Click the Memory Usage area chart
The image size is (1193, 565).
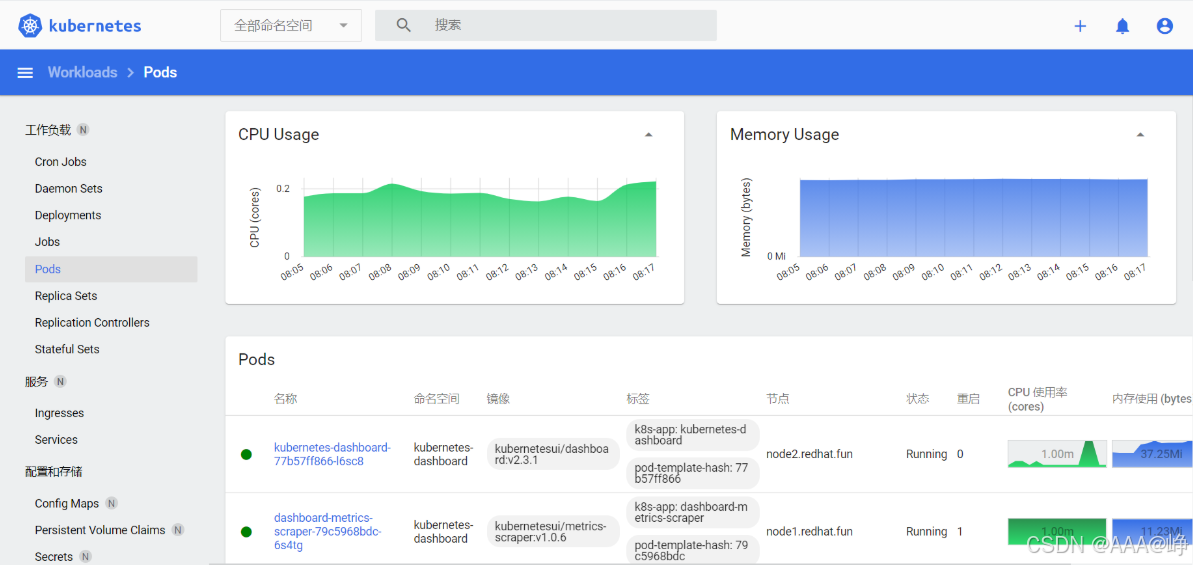(x=973, y=217)
